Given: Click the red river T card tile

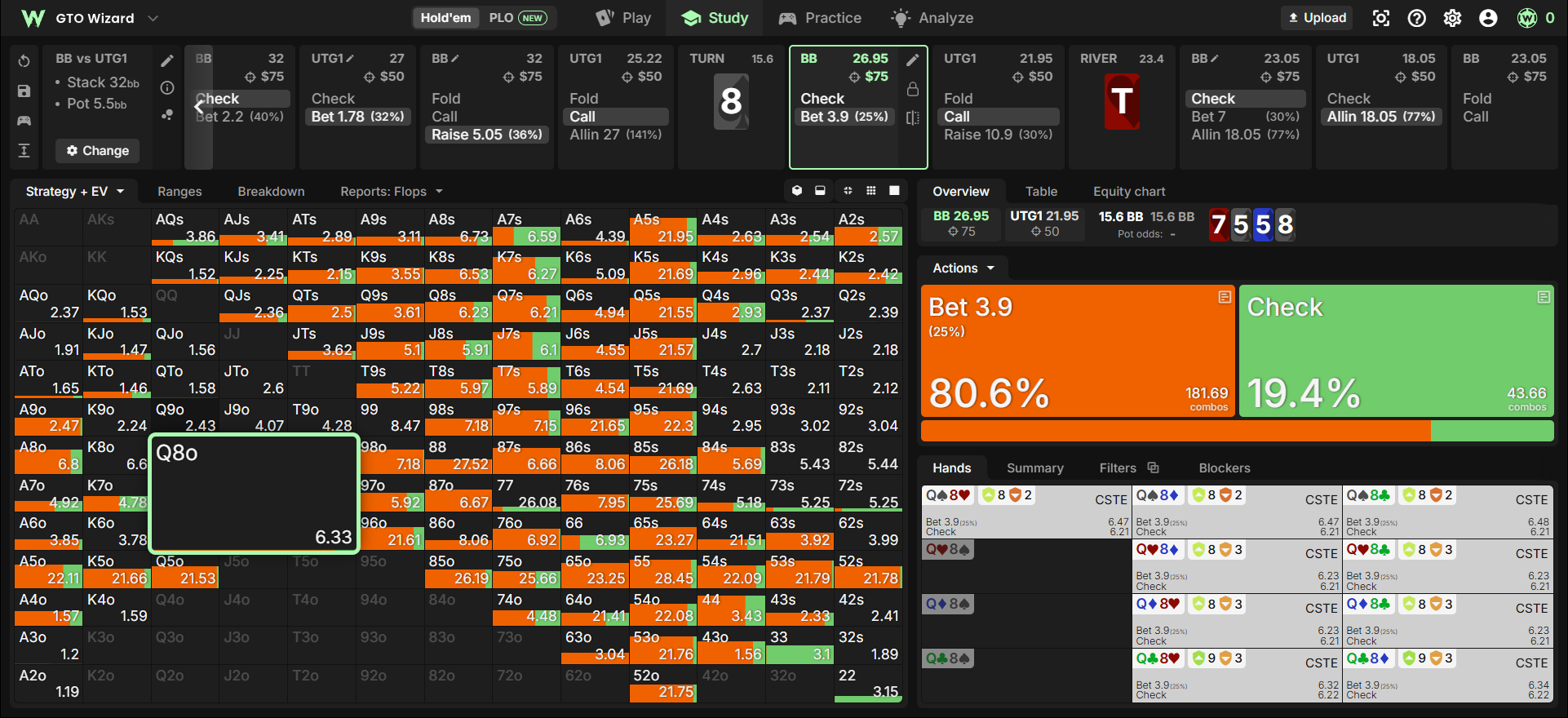Looking at the screenshot, I should tap(1122, 102).
